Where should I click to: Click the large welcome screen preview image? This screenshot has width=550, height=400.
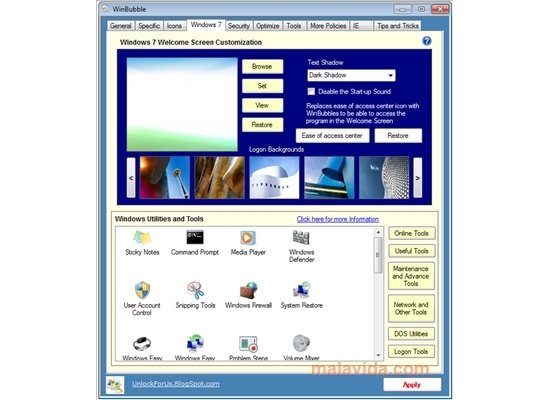(x=182, y=104)
